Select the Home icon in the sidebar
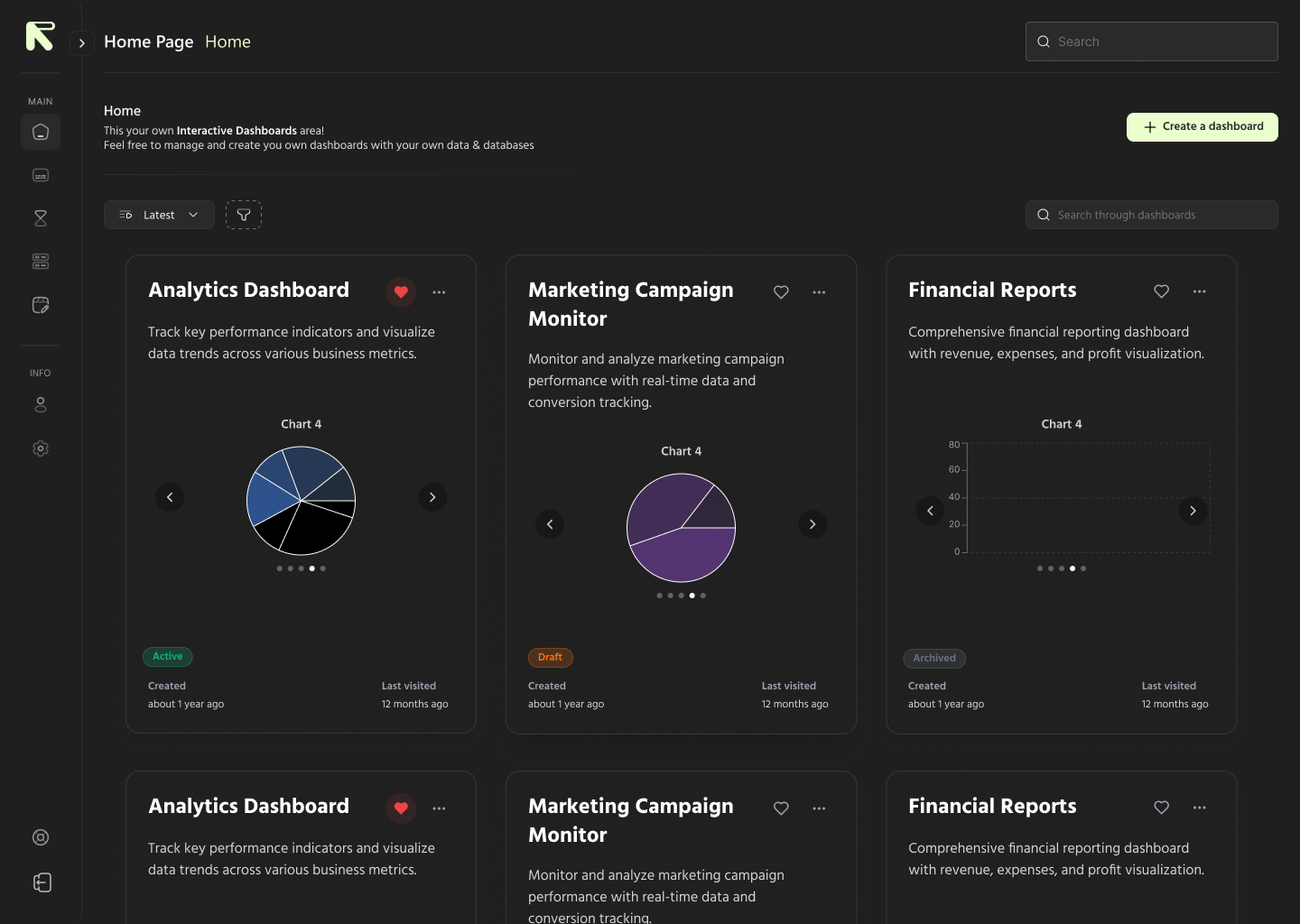The width and height of the screenshot is (1300, 924). (41, 132)
